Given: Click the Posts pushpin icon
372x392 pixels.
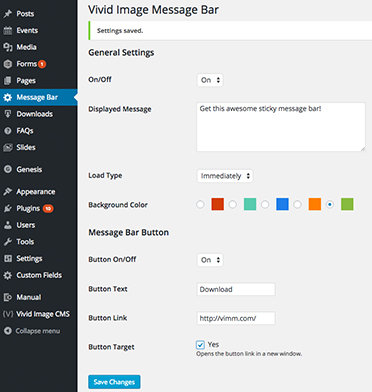Looking at the screenshot, I should (8, 14).
